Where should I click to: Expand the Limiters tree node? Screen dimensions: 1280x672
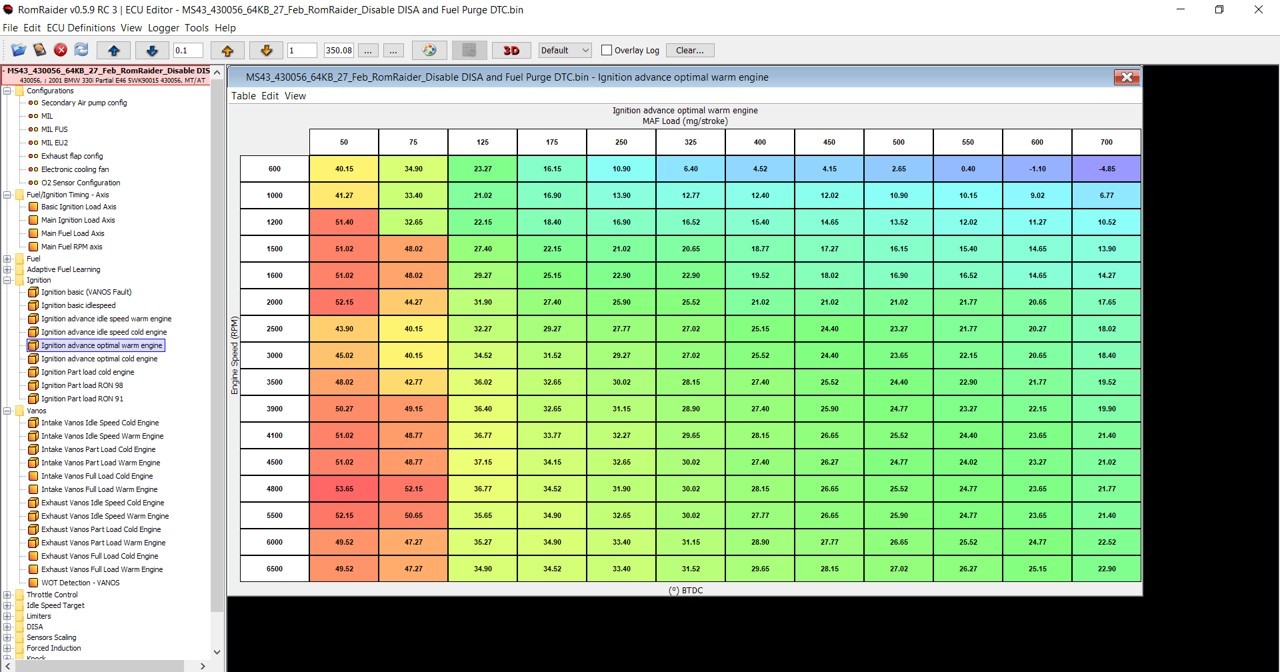point(7,616)
